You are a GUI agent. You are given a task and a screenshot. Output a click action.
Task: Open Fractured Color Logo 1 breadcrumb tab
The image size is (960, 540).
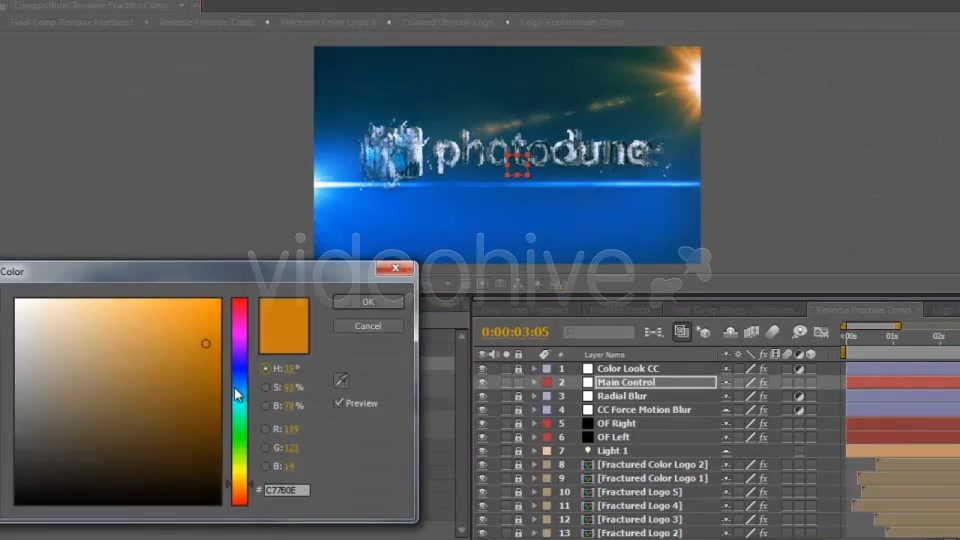point(328,22)
